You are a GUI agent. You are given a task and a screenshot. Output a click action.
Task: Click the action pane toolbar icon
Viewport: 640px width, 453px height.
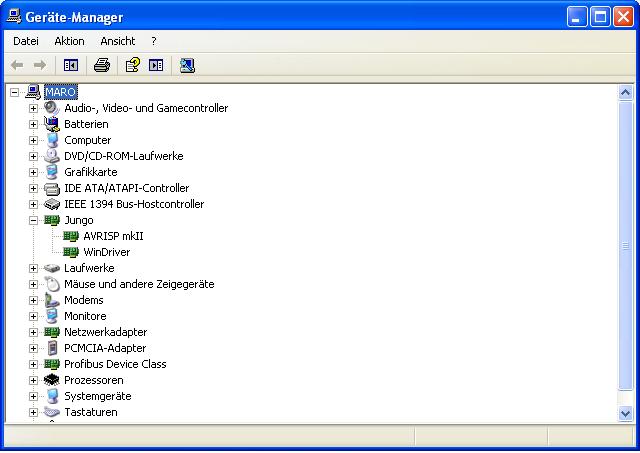[156, 65]
